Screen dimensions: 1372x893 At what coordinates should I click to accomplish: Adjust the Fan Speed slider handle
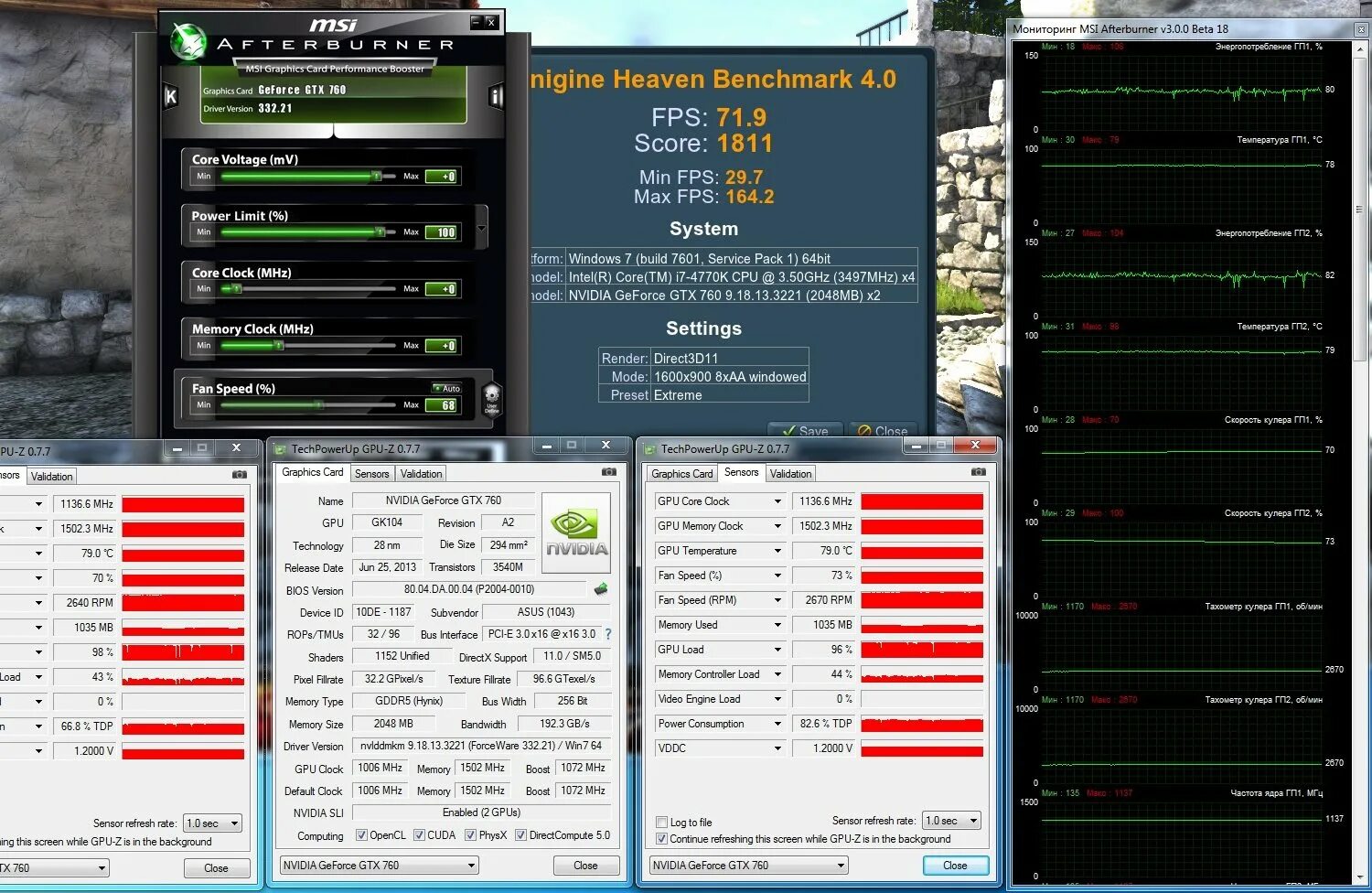(x=320, y=404)
